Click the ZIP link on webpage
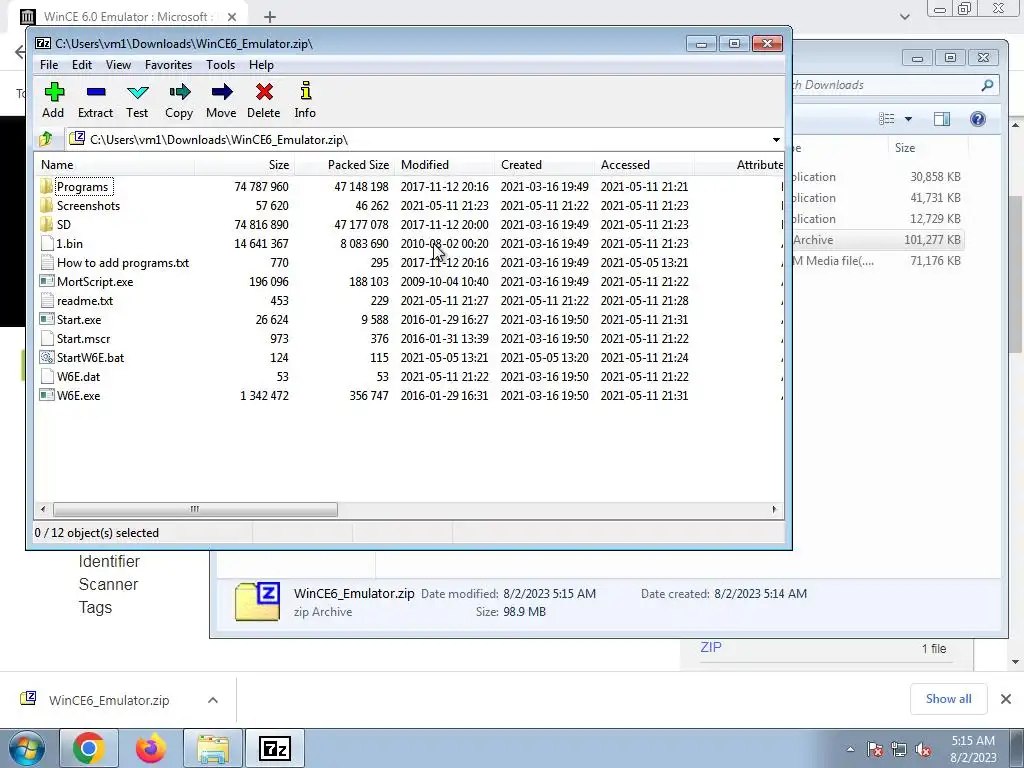The height and width of the screenshot is (768, 1024). tap(711, 647)
